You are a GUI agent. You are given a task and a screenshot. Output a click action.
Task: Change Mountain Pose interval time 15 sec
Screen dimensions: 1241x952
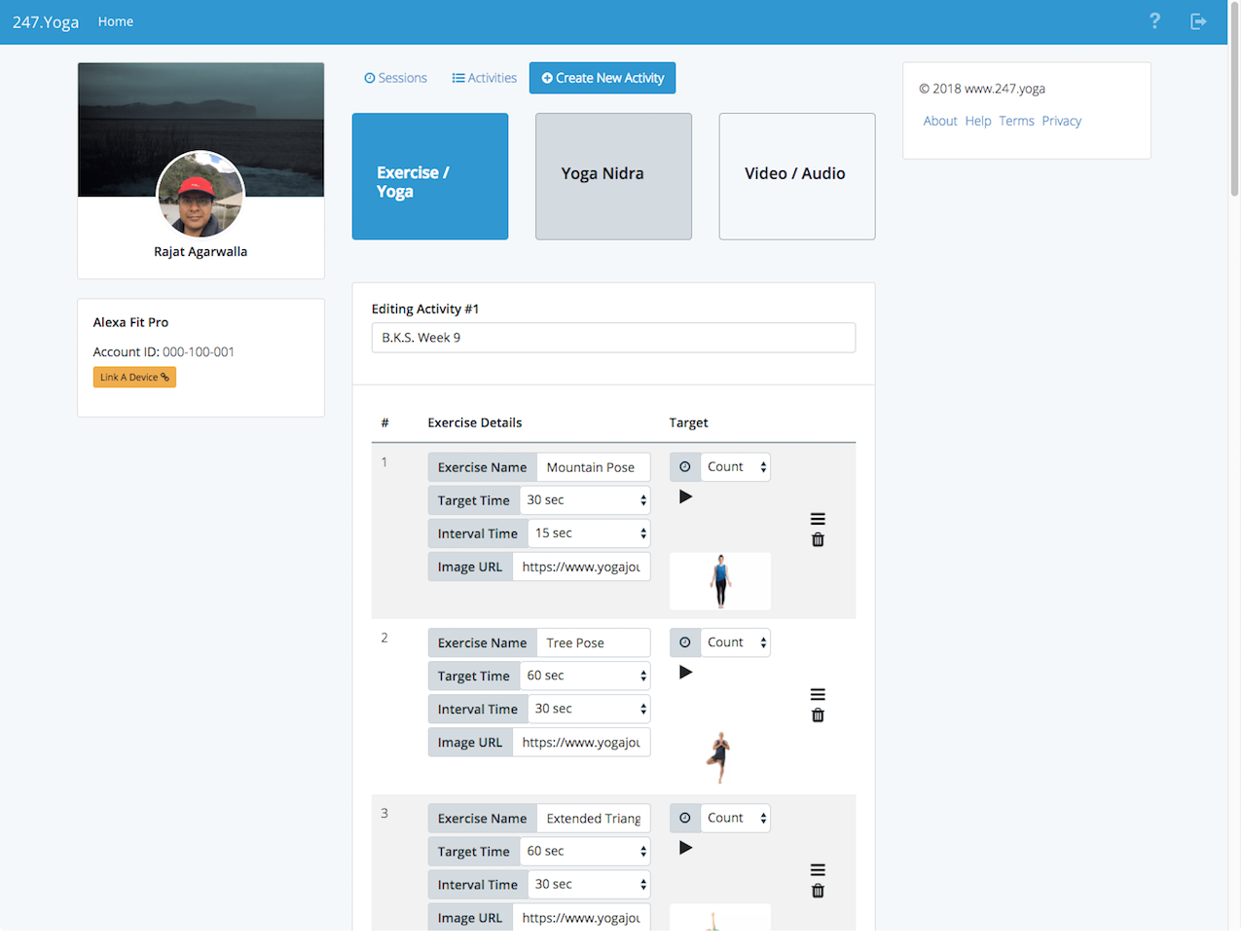click(x=589, y=533)
